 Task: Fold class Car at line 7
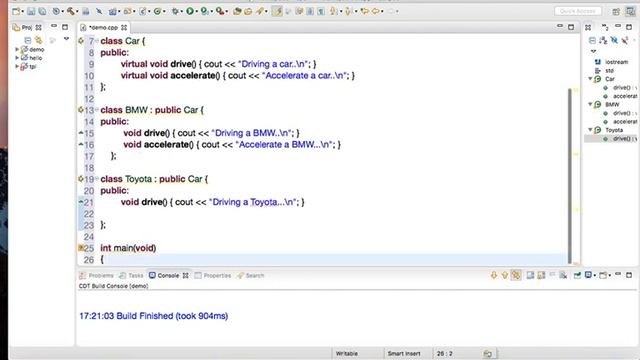tap(97, 40)
